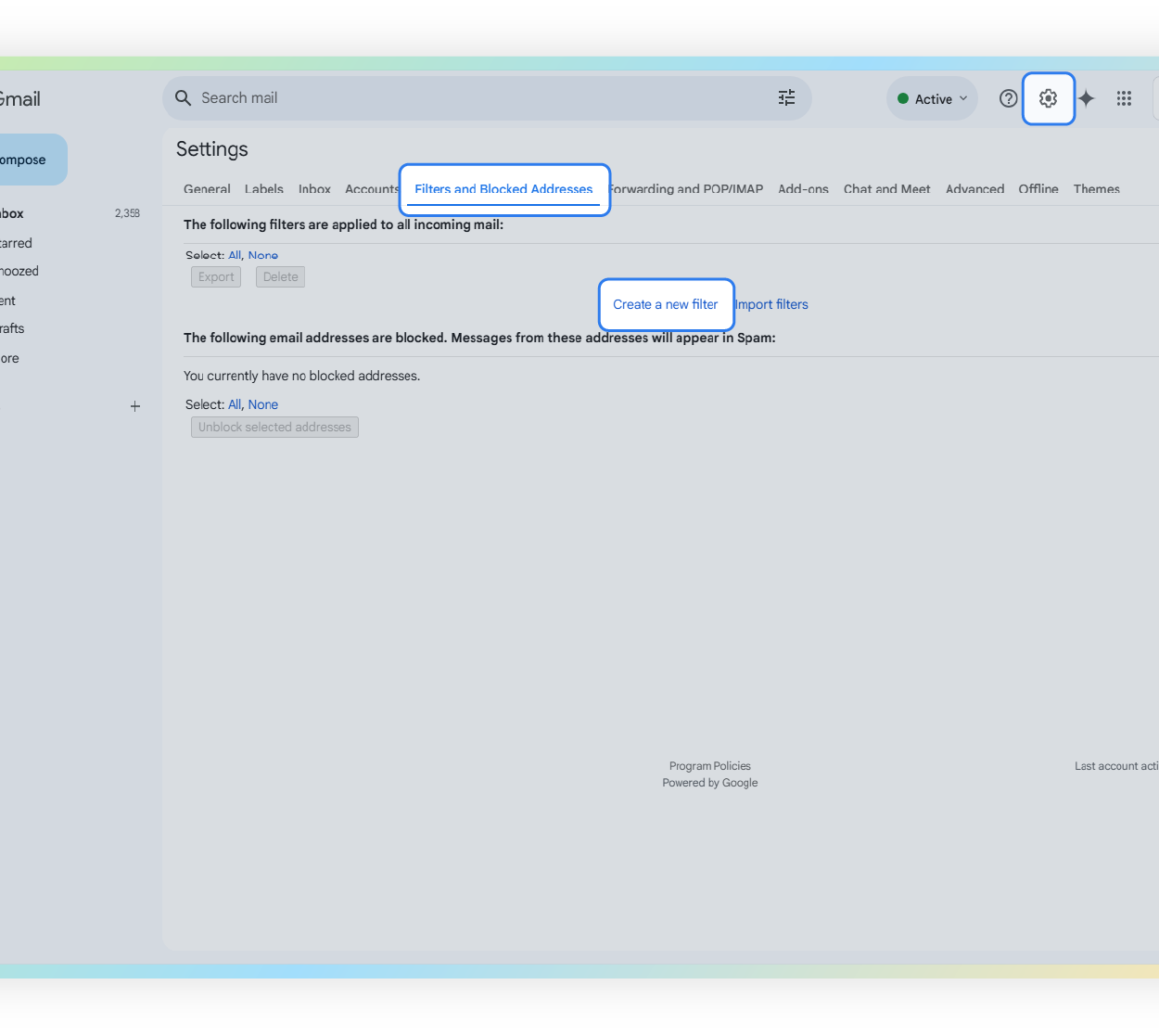This screenshot has width=1159, height=1036.
Task: Open the Settings gear icon
Action: (x=1048, y=98)
